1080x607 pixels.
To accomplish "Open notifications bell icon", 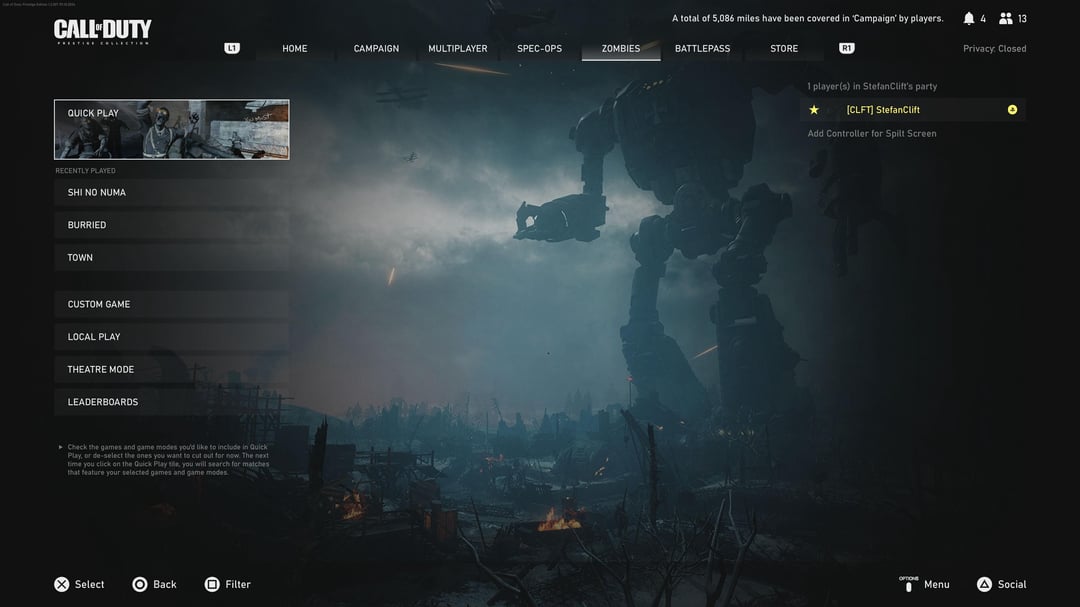I will (x=968, y=19).
